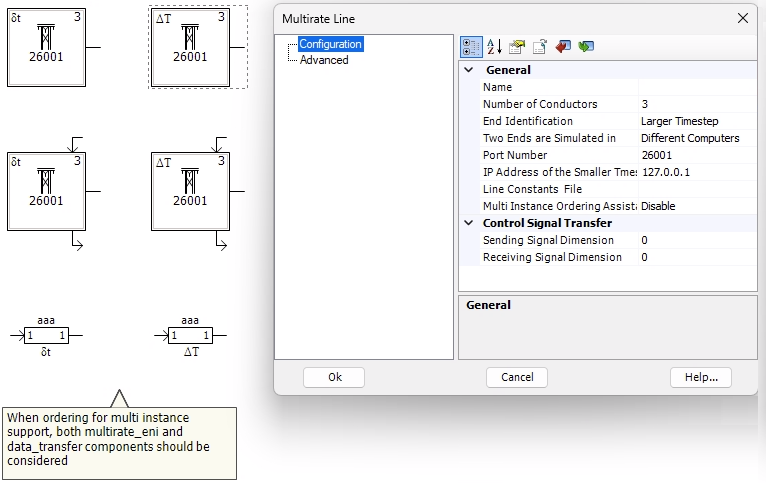Viewport: 766px width, 483px height.
Task: Click the empty Name value field
Action: coord(697,87)
